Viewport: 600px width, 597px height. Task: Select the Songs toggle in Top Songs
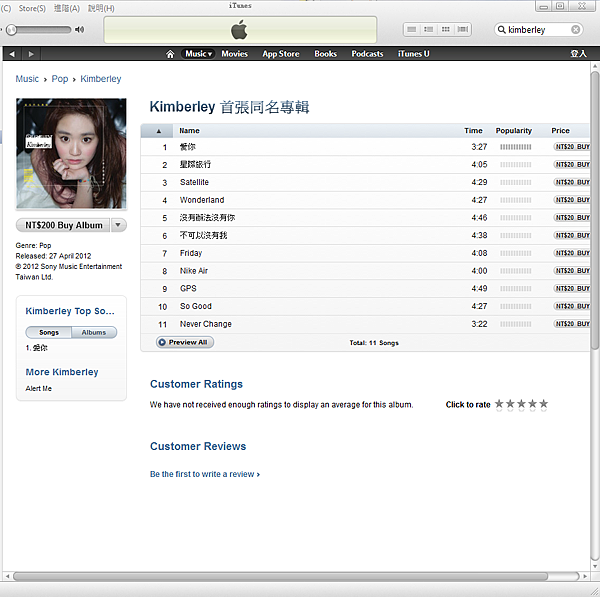(x=49, y=333)
